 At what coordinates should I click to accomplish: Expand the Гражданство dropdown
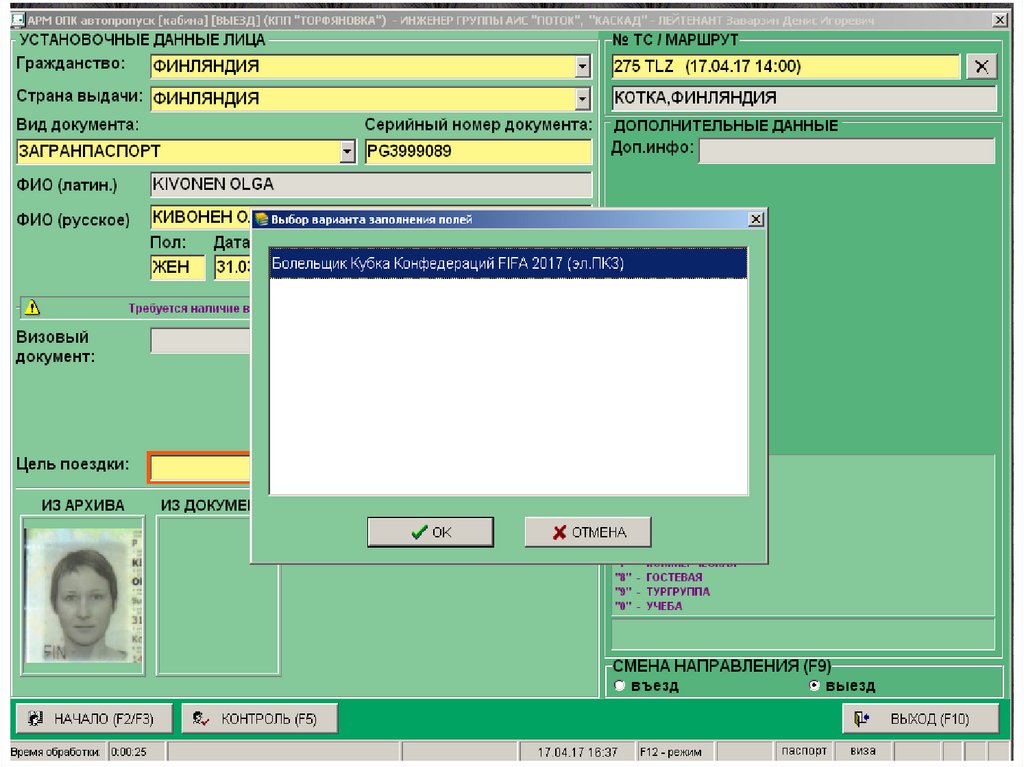tap(583, 67)
